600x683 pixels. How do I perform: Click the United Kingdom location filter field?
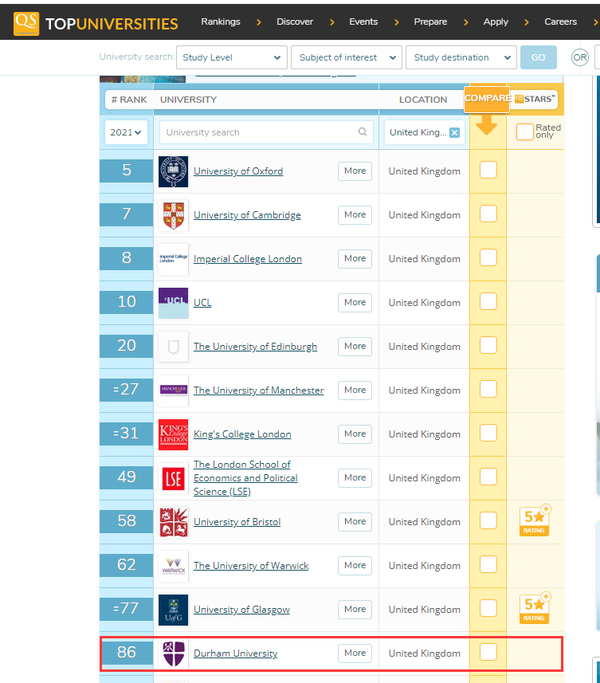pyautogui.click(x=424, y=132)
